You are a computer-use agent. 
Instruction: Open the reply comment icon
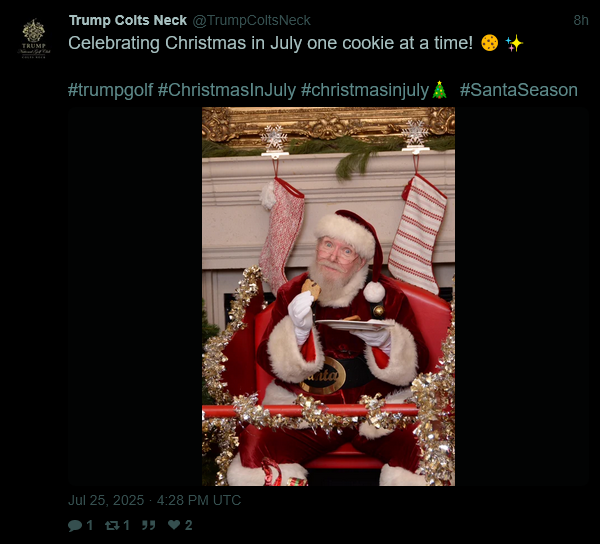tap(75, 525)
